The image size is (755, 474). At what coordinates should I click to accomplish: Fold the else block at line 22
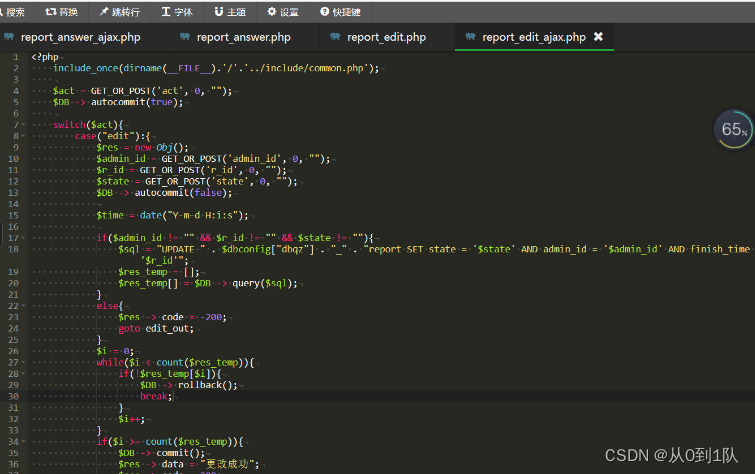[23, 306]
